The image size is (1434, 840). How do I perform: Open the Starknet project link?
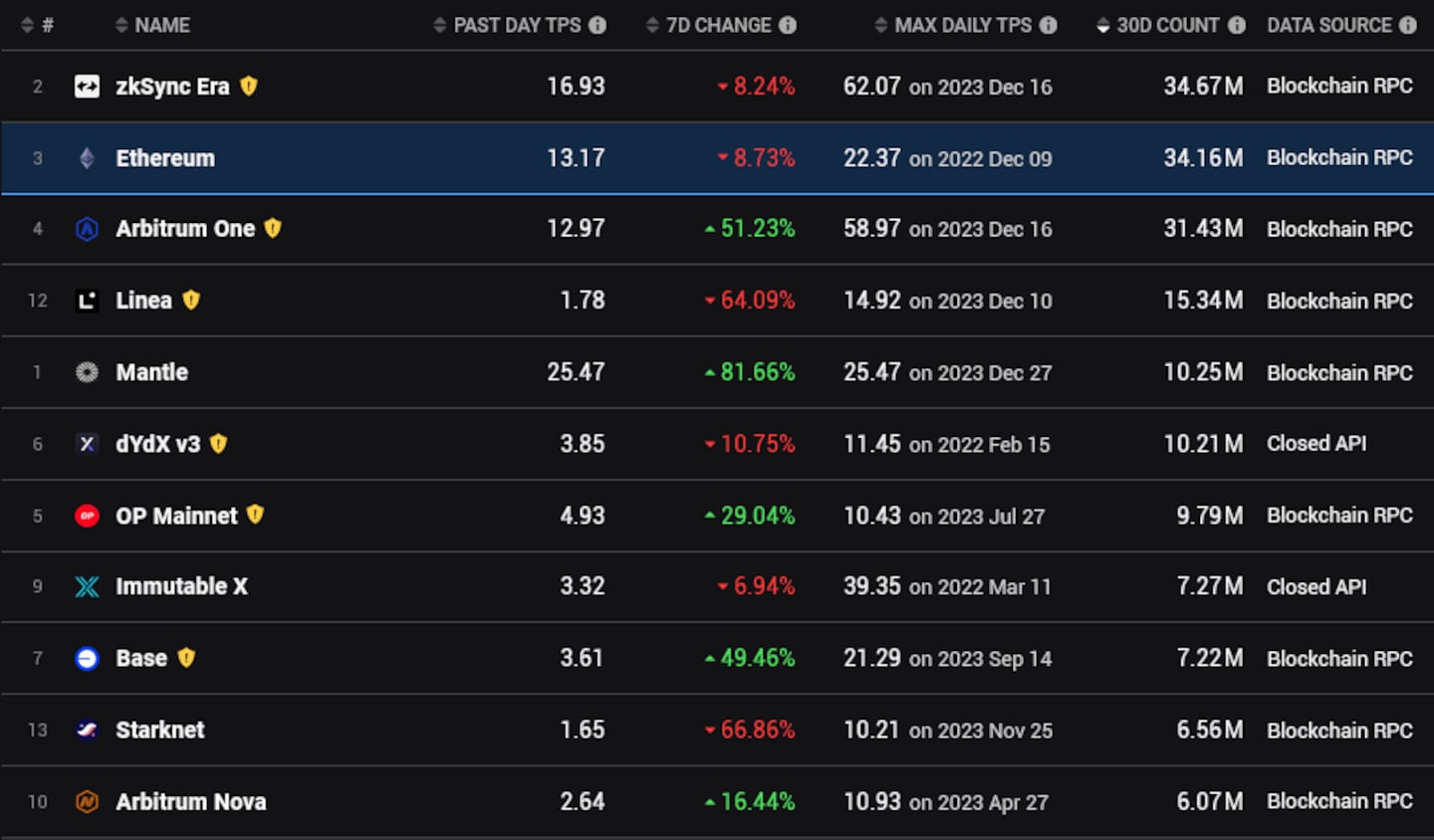(x=159, y=730)
